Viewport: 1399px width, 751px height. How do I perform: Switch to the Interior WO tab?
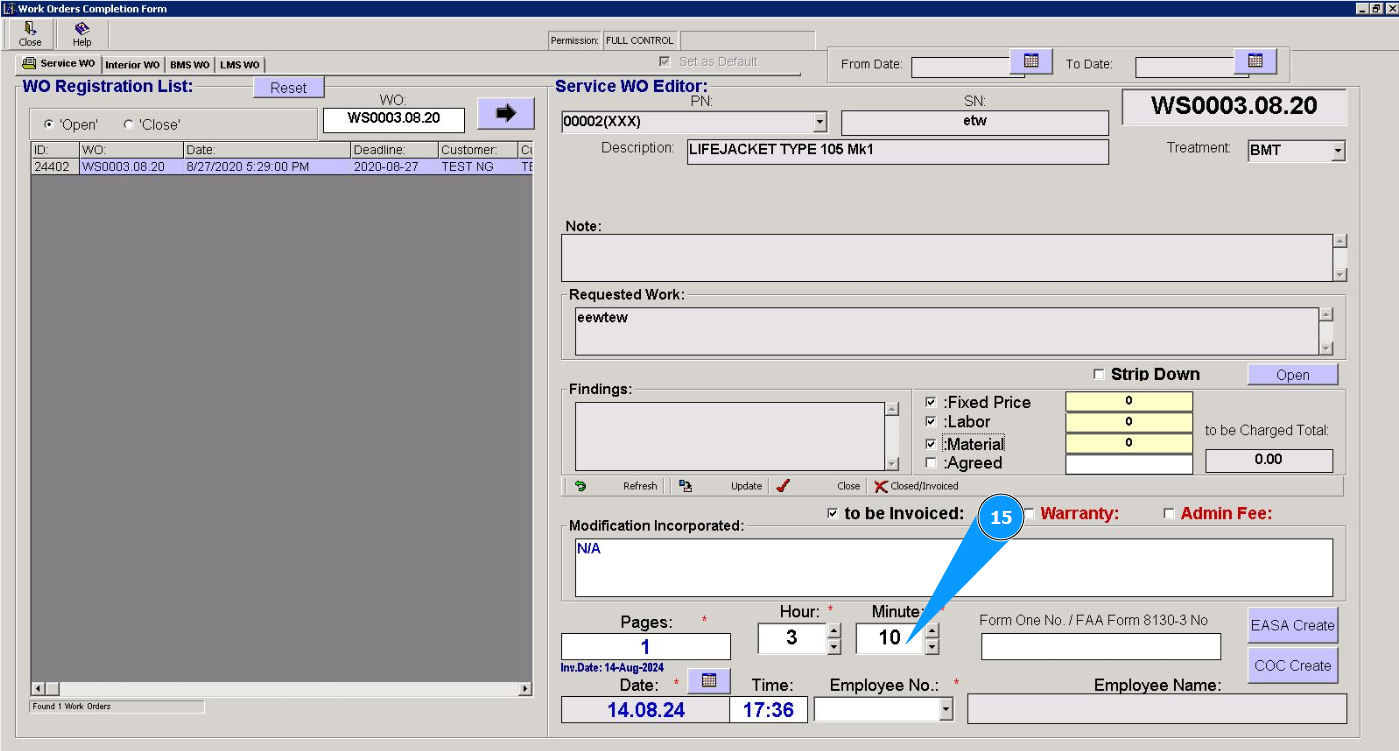(x=132, y=65)
